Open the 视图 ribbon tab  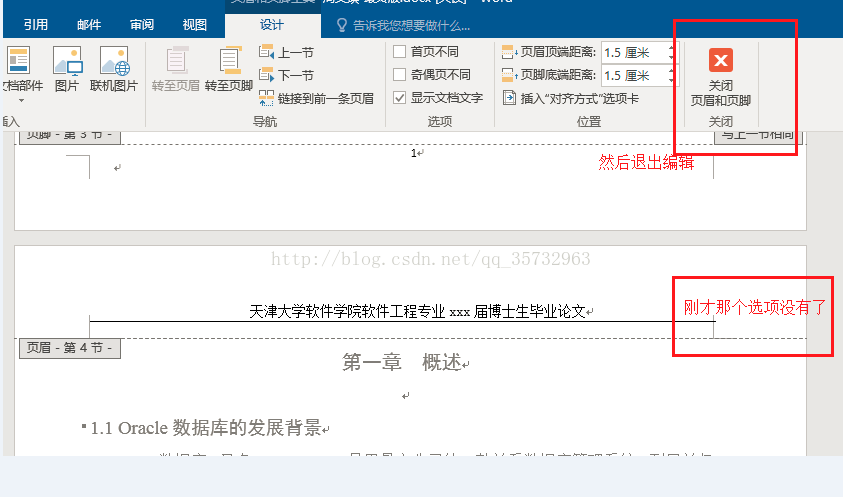pyautogui.click(x=195, y=25)
